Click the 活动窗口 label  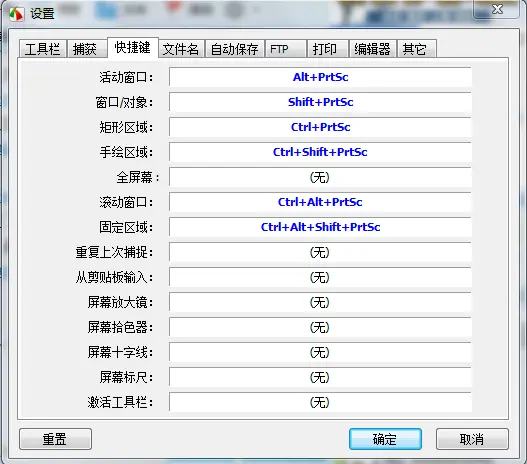click(x=126, y=78)
